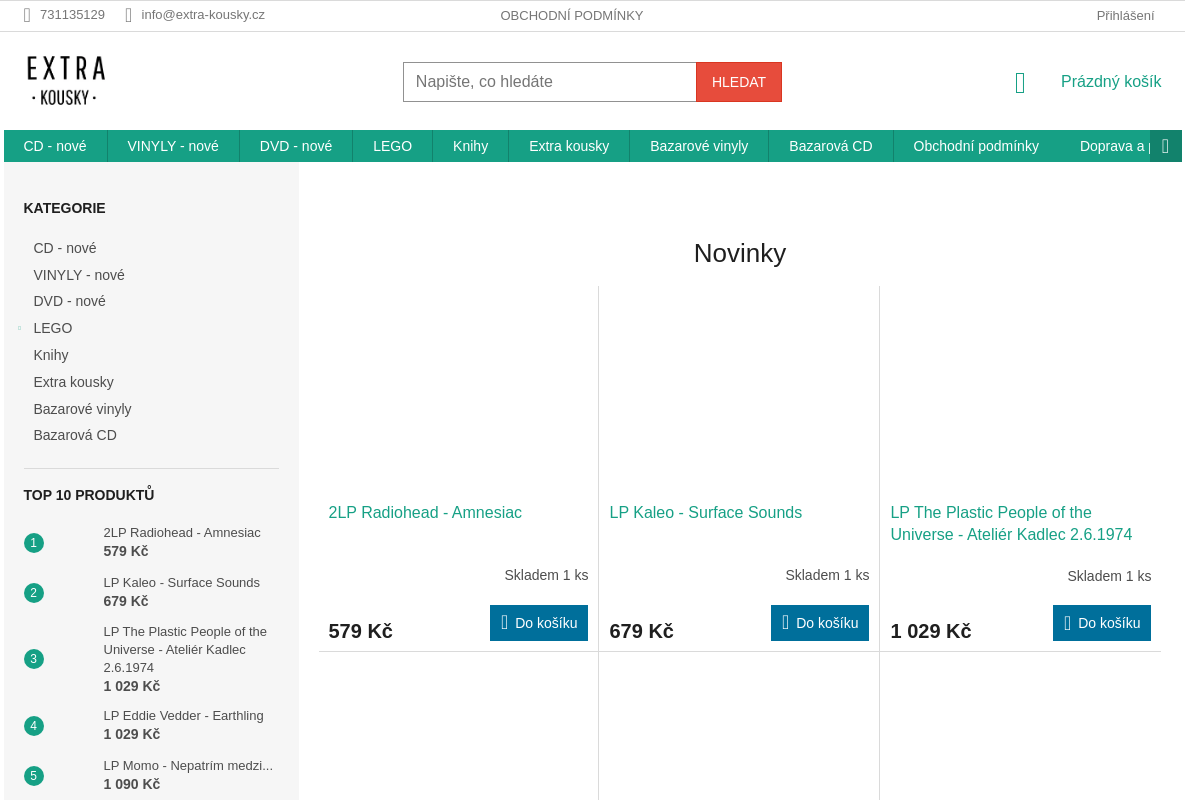This screenshot has height=800, width=1200.
Task: Open 'LP Kaleo - Surface Sounds' in Top 10 list
Action: [182, 583]
